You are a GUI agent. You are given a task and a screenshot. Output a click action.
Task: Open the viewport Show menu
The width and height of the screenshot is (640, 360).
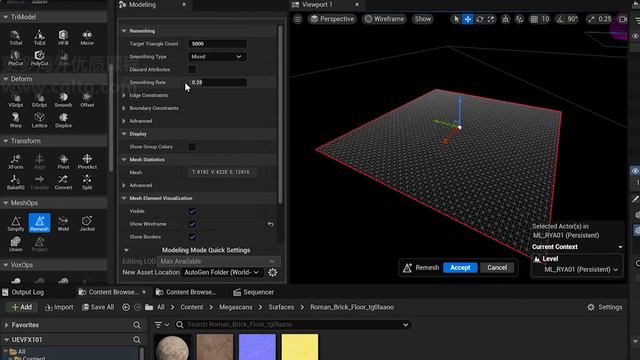click(422, 19)
